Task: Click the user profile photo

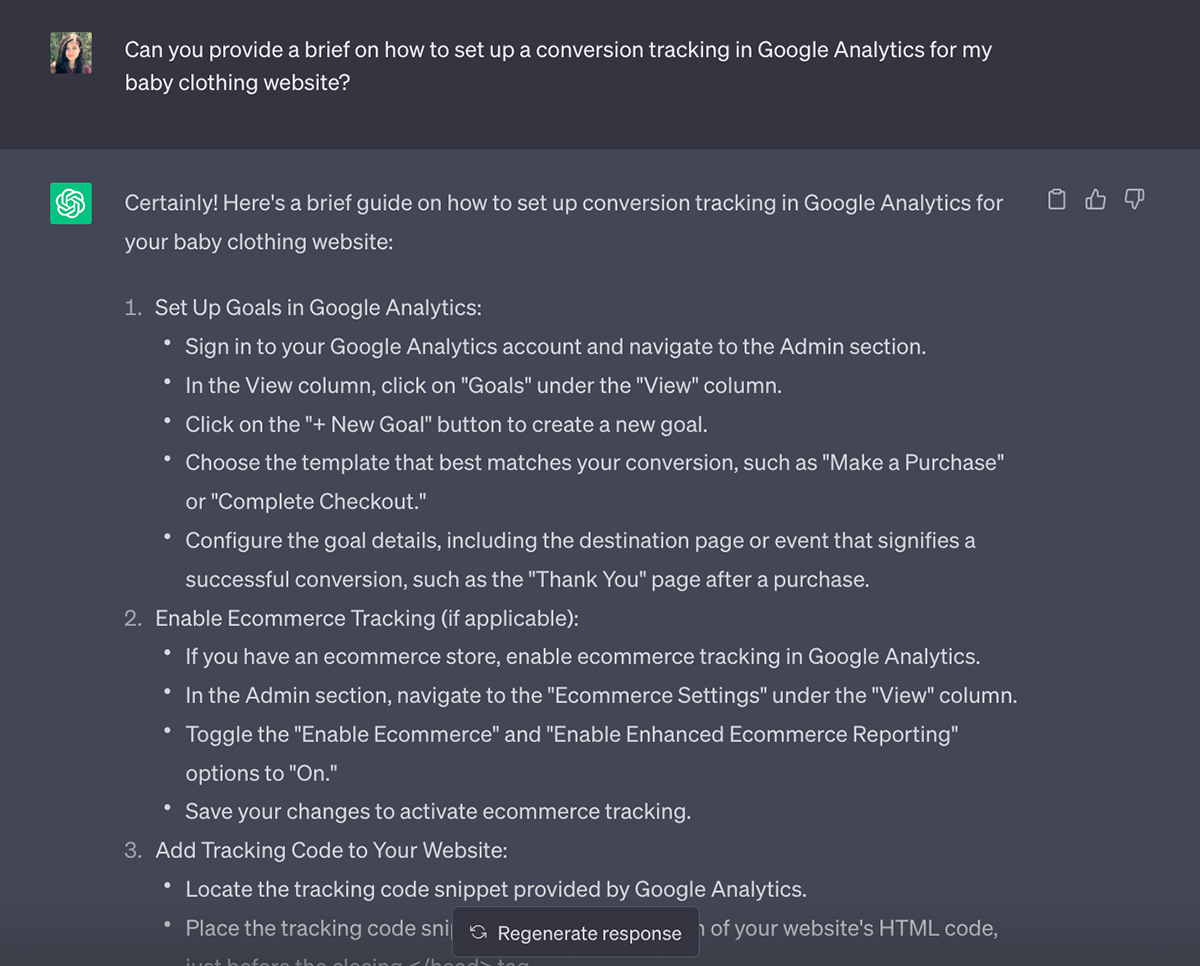Action: 71,53
